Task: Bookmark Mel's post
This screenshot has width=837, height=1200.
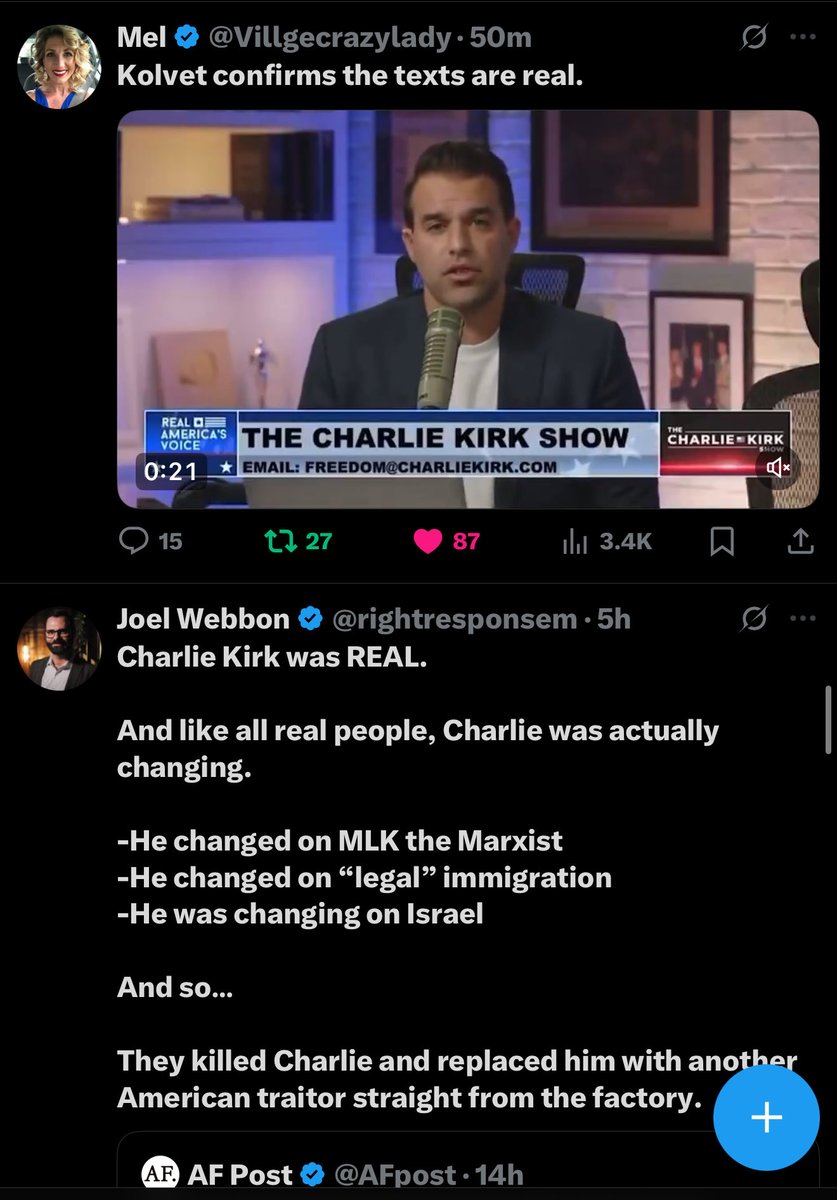Action: (x=722, y=542)
